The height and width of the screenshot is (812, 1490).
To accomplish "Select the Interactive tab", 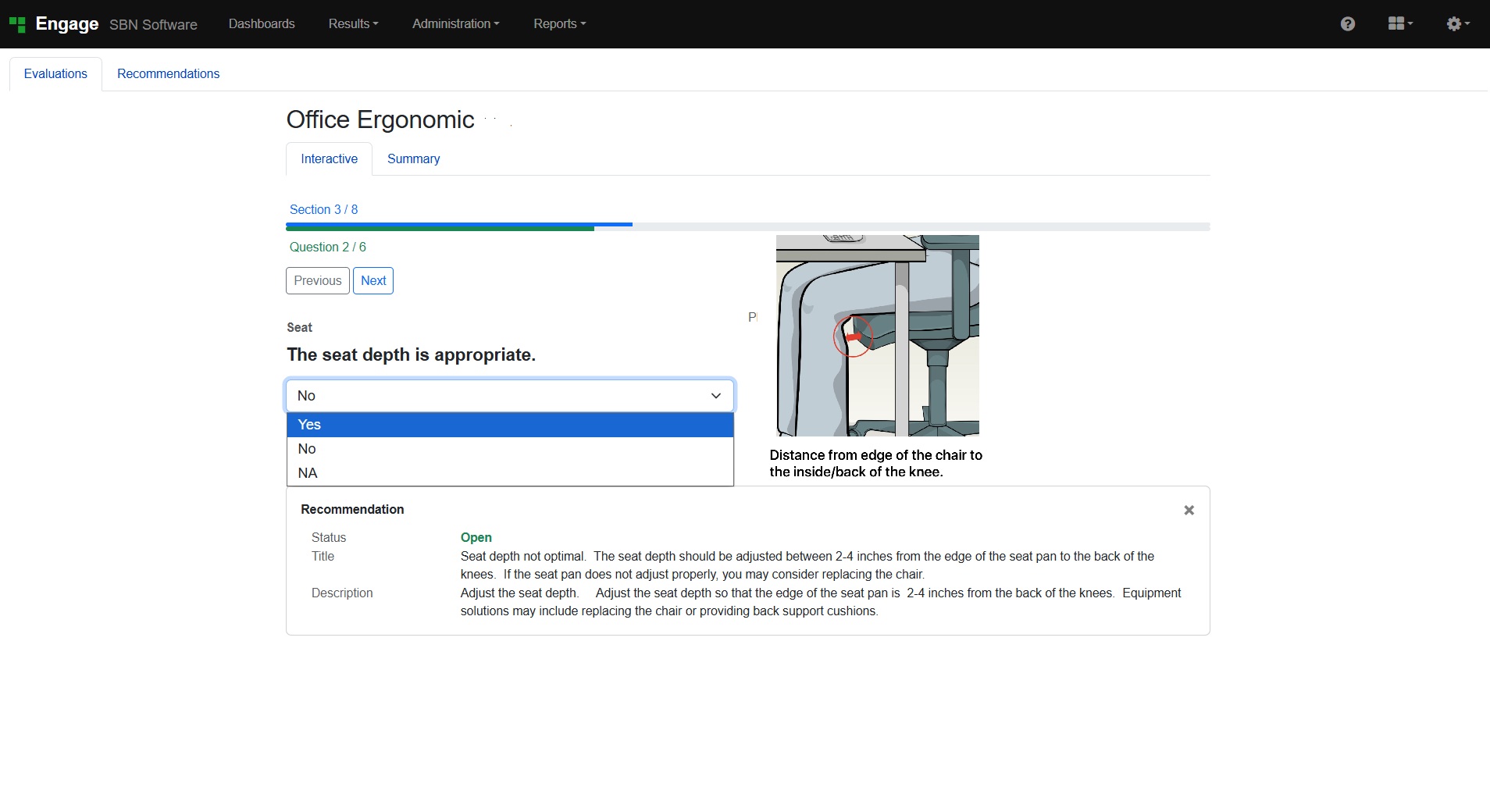I will [329, 158].
